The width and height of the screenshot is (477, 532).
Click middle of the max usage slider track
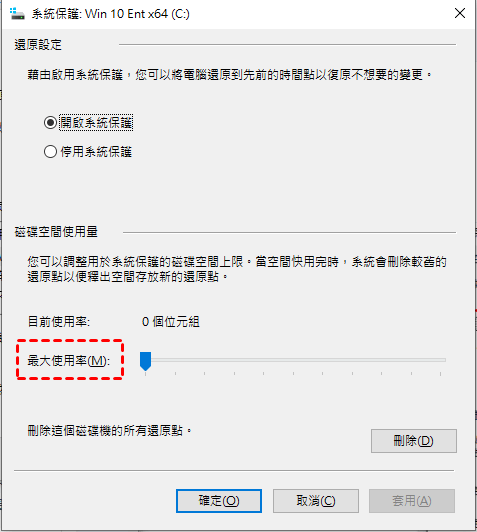293,360
